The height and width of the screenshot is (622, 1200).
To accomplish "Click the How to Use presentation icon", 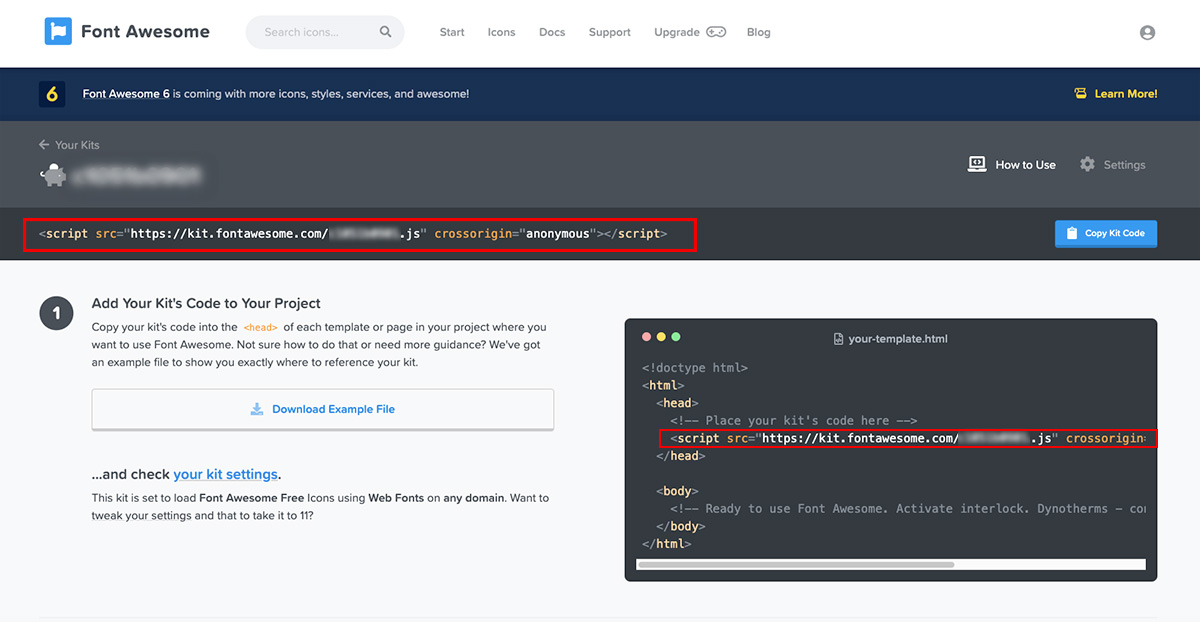I will click(977, 164).
